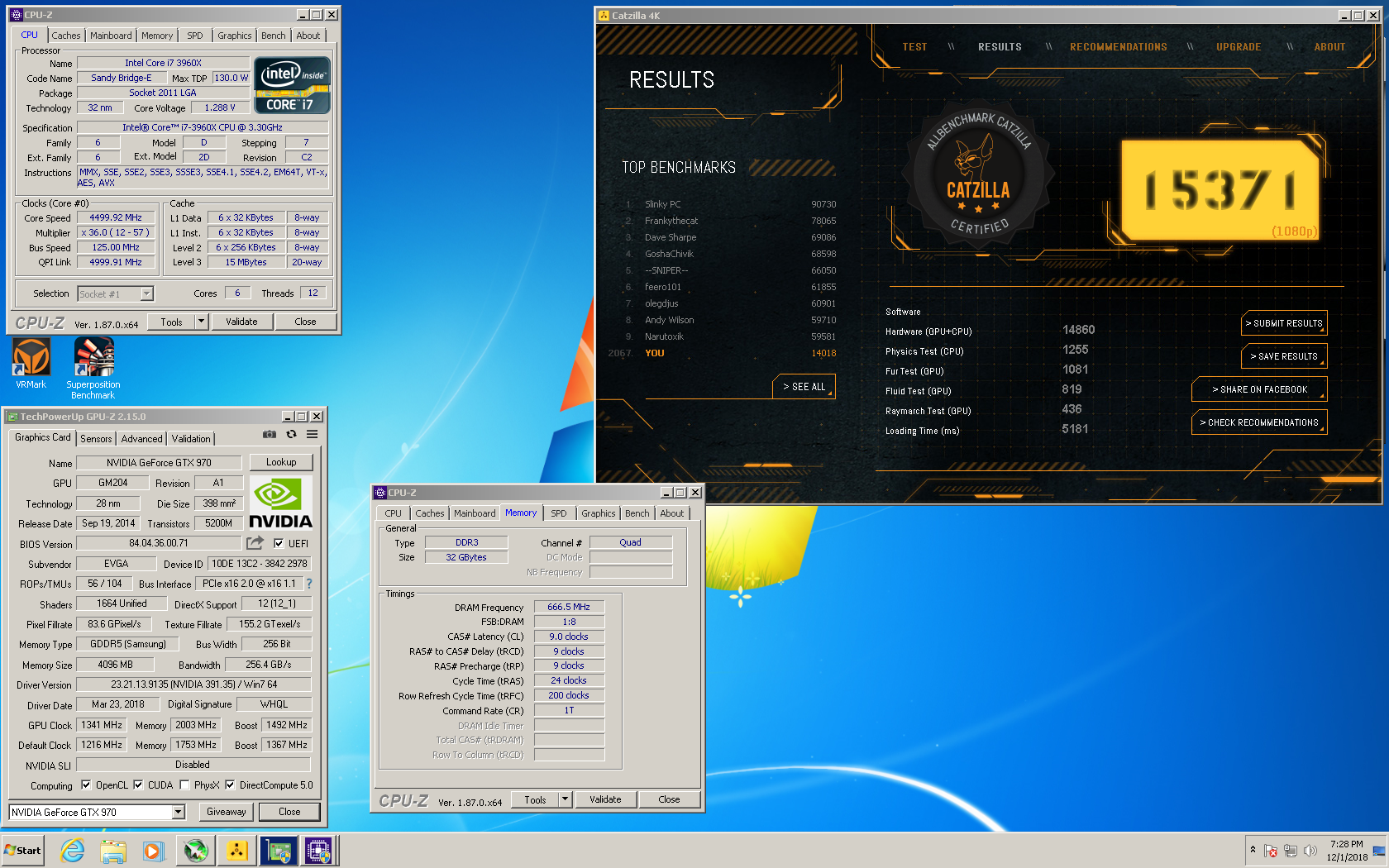
Task: Click SUBMIT RESULTS in Catzilla
Action: (1284, 323)
